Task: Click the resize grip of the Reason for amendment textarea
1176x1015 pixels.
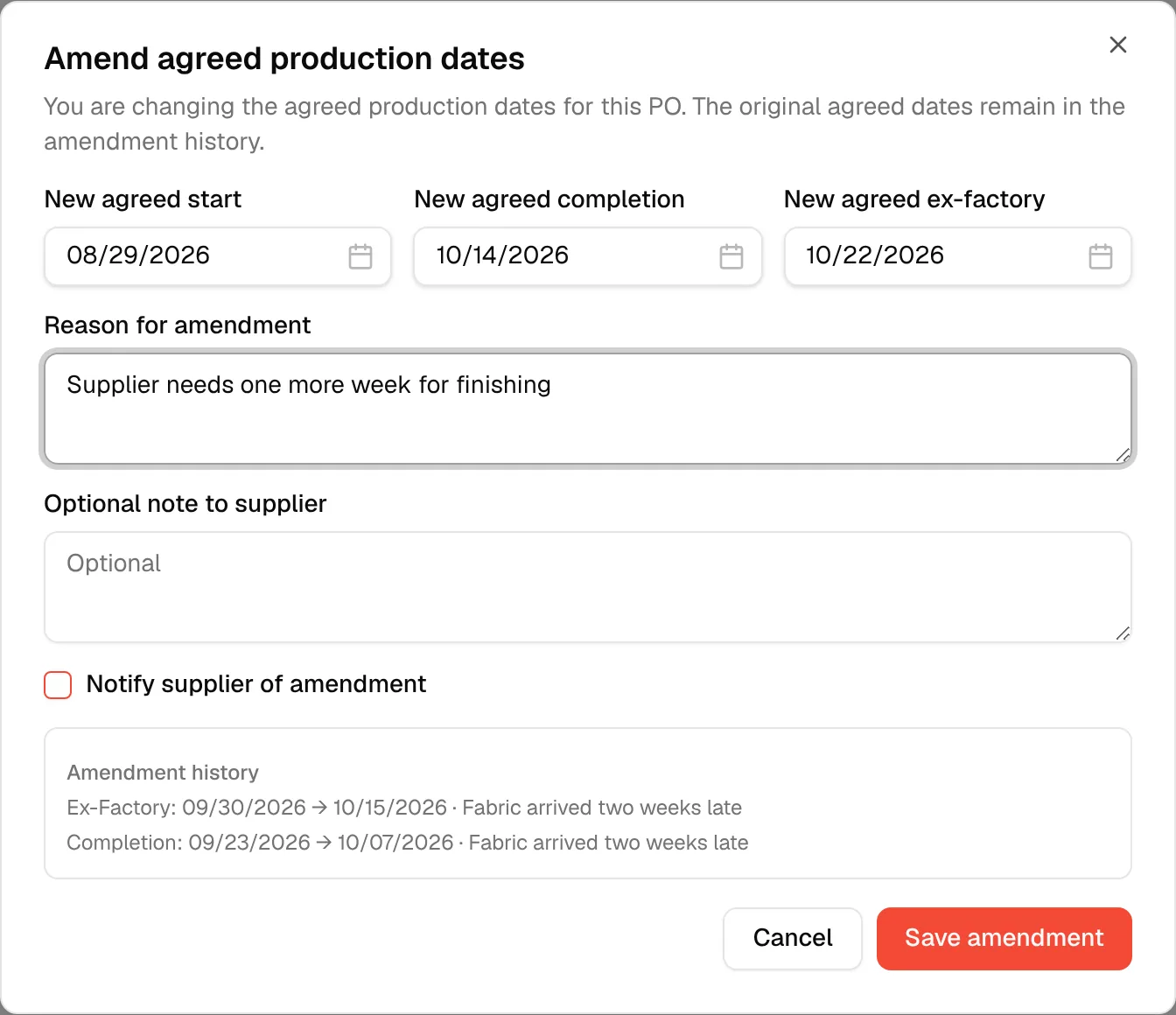Action: (x=1123, y=455)
